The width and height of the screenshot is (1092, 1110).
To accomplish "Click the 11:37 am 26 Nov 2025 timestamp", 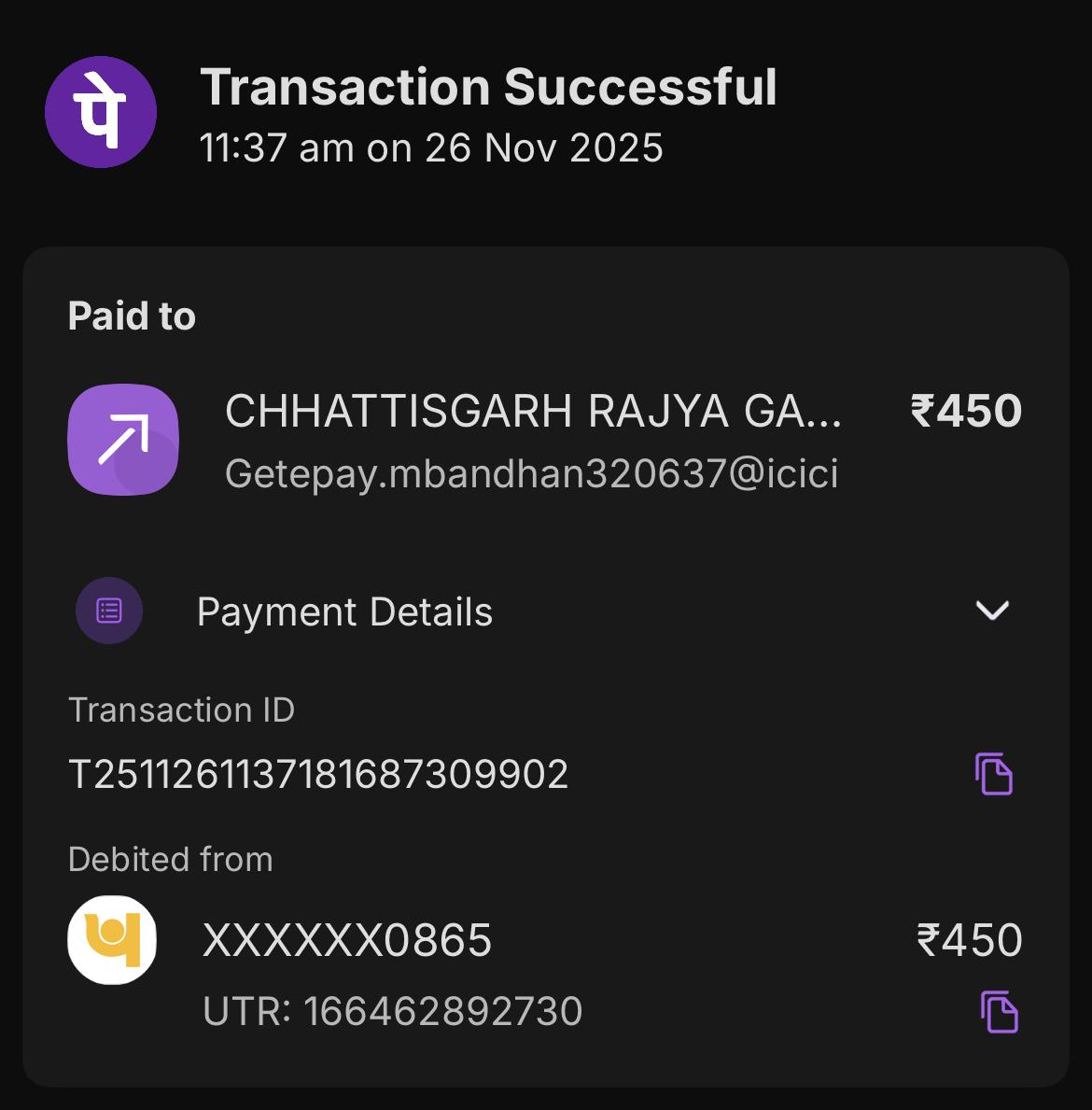I will pos(431,148).
